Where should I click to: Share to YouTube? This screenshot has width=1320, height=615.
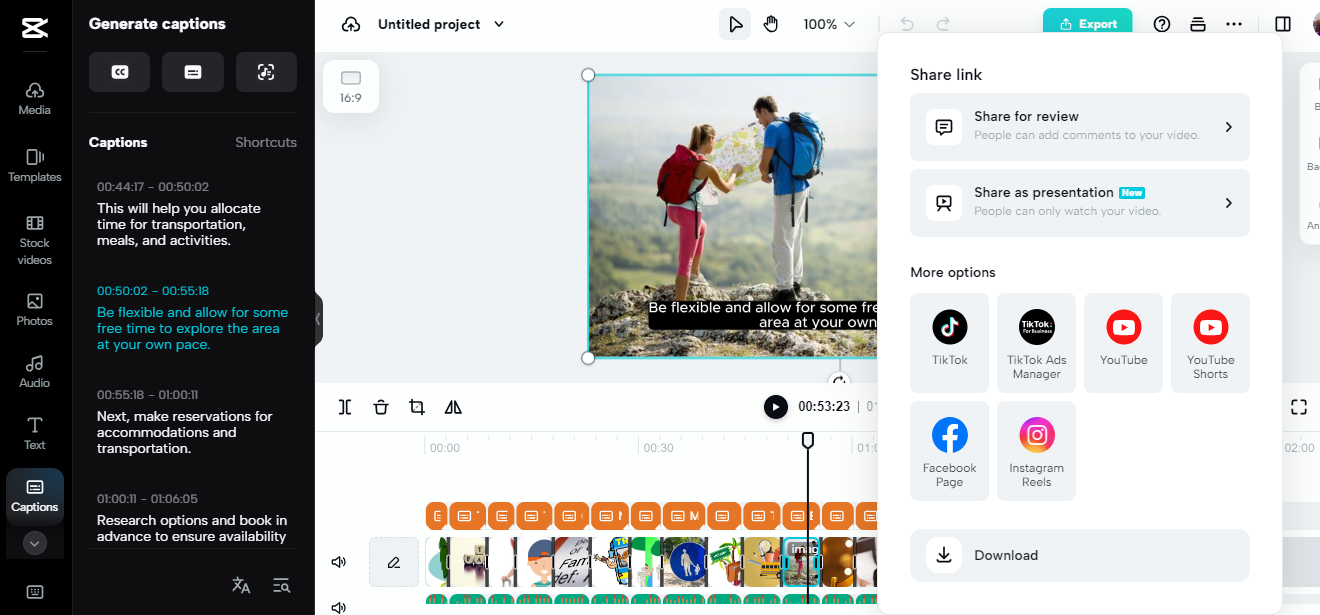tap(1124, 342)
